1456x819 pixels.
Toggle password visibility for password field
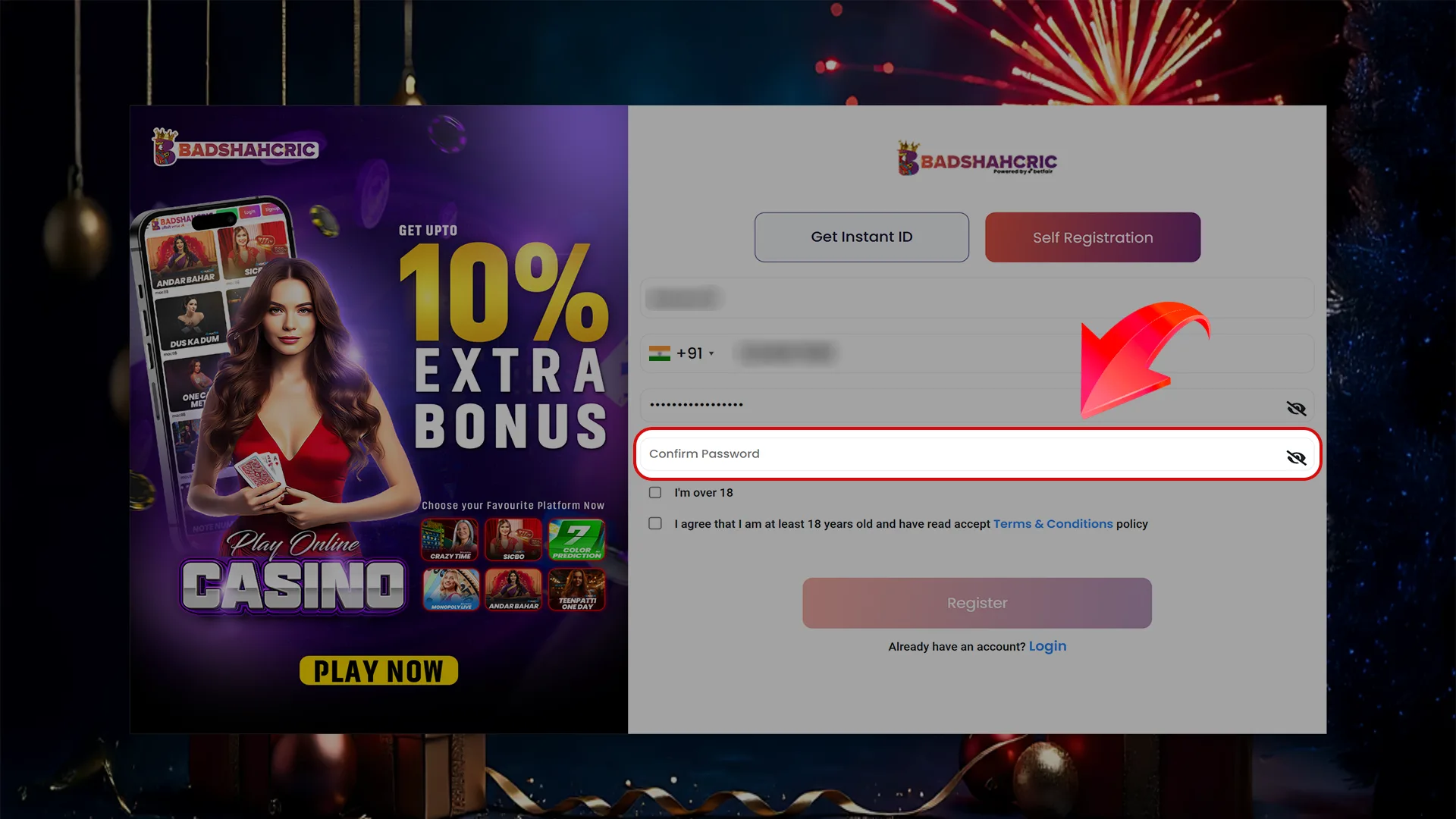(1296, 408)
